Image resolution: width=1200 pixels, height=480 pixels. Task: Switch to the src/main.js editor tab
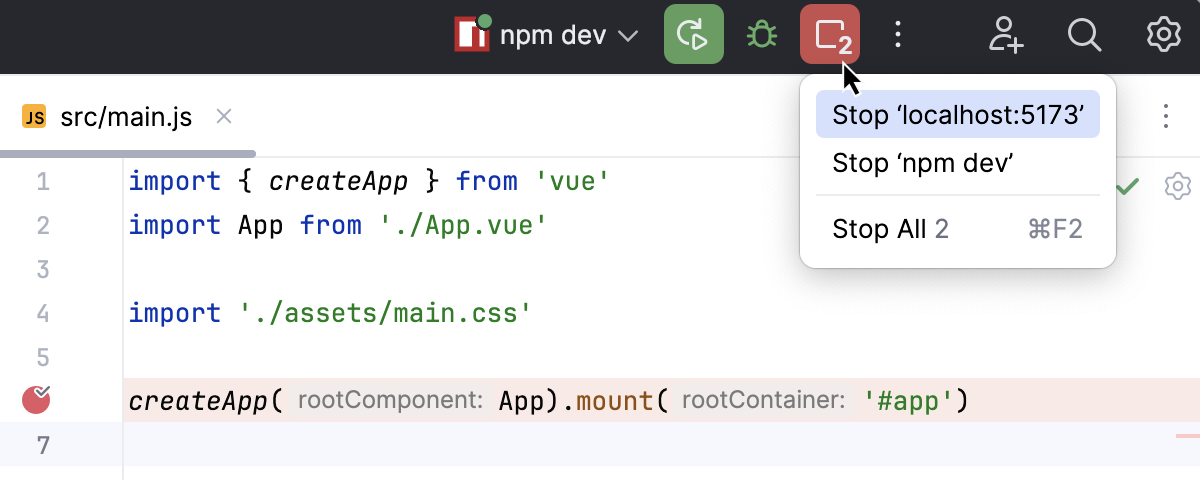click(x=126, y=118)
